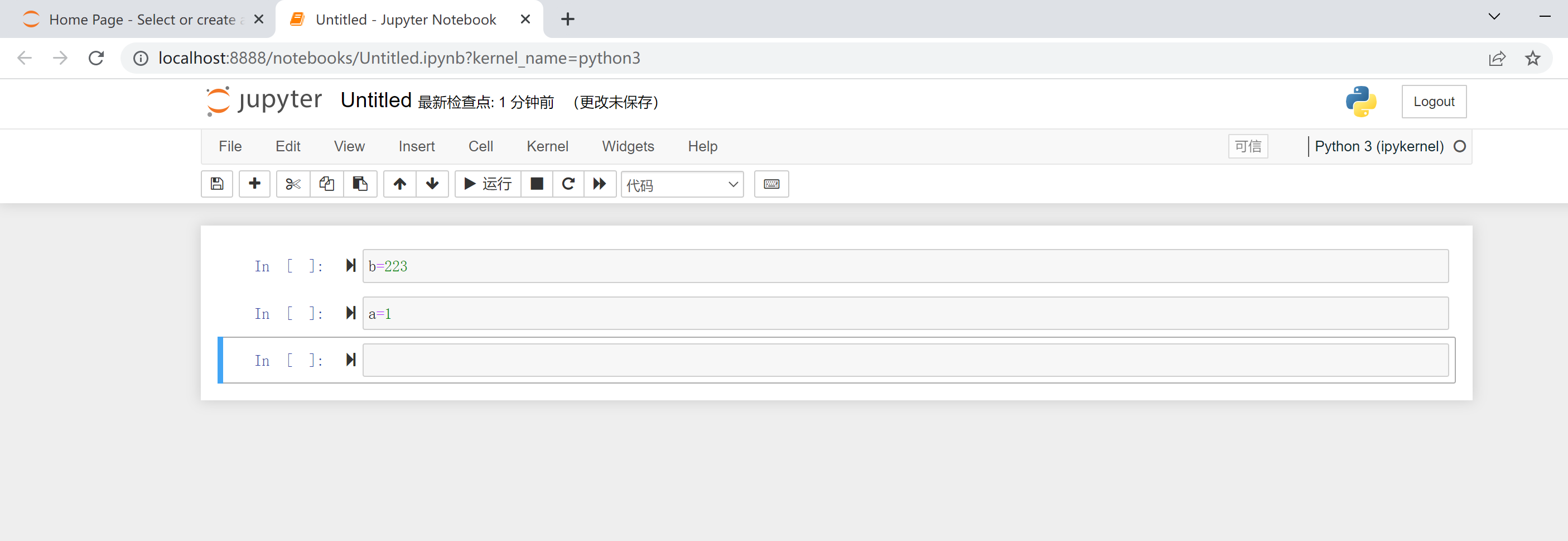This screenshot has width=1568, height=541.
Task: Cut selected cells with scissors icon
Action: pos(293,184)
